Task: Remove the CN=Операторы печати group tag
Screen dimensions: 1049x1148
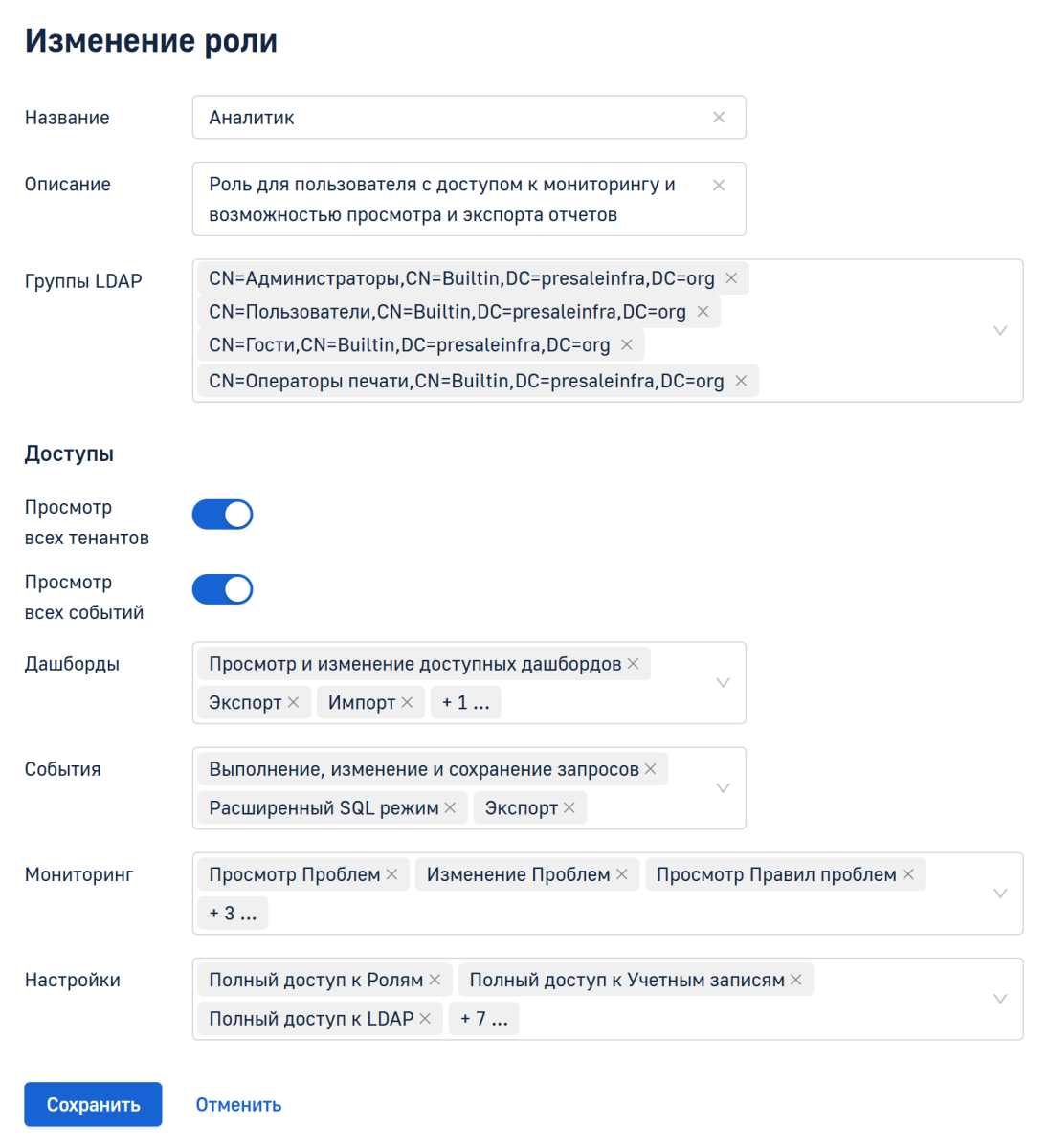Action: (x=741, y=381)
